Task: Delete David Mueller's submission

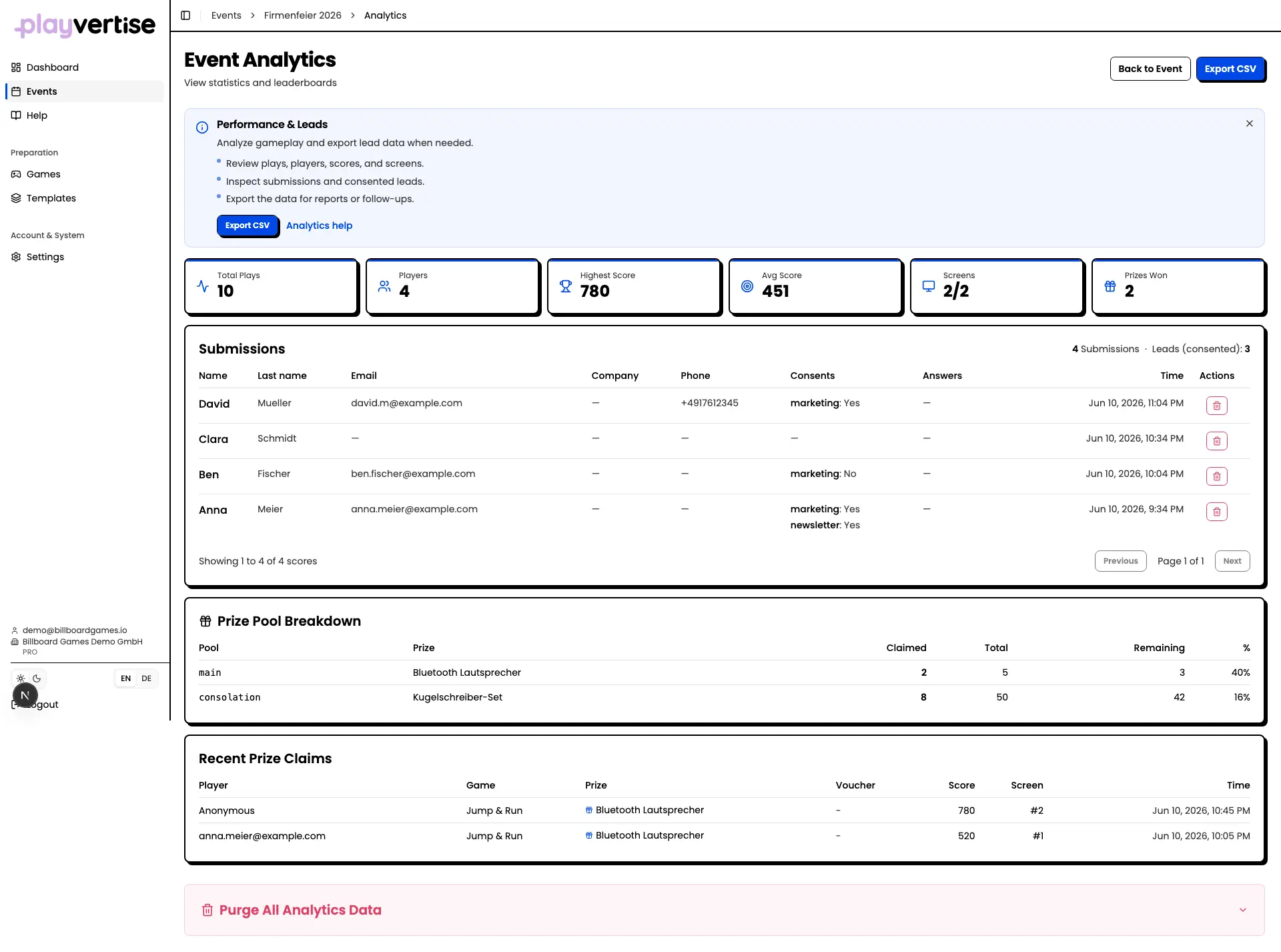Action: pyautogui.click(x=1216, y=406)
